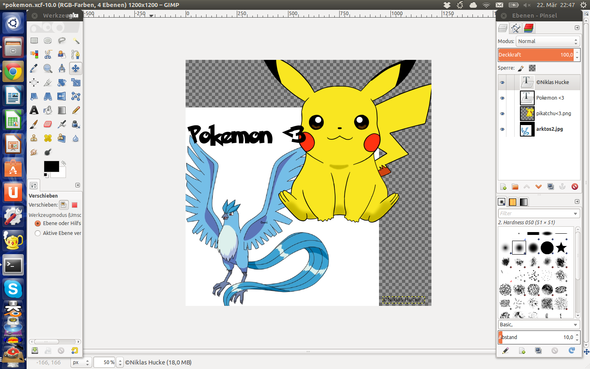Screen dimensions: 590x369
Task: Select the Rectangle Select tool
Action: pos(34,41)
